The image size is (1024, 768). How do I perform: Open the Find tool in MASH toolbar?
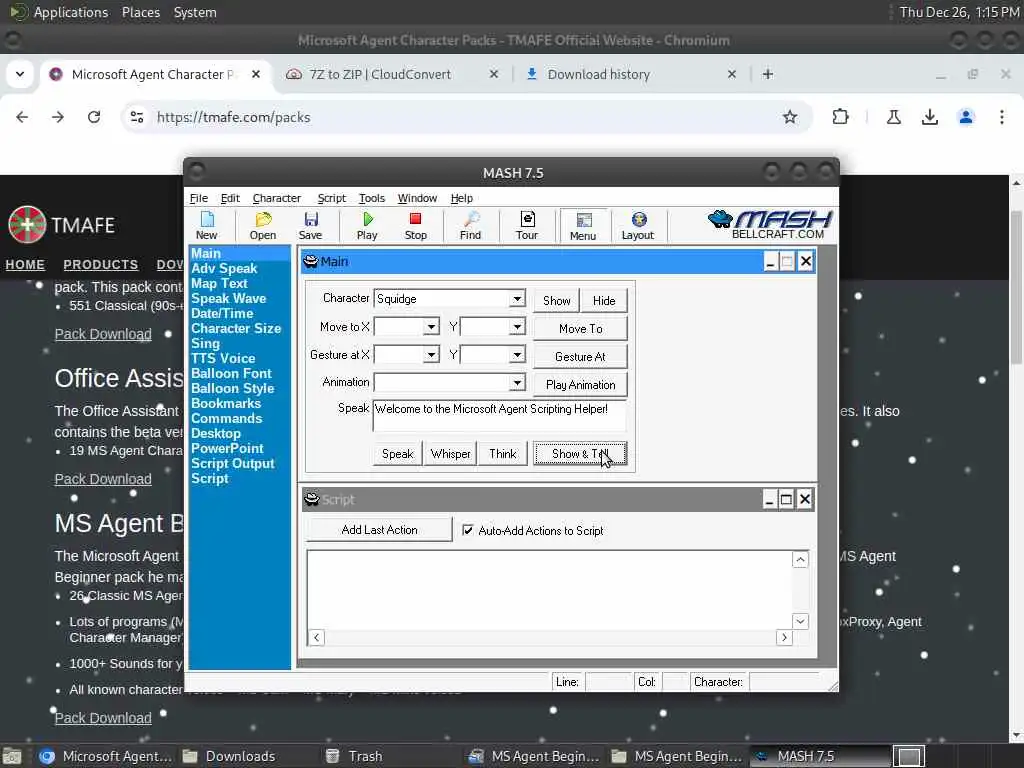coord(470,225)
